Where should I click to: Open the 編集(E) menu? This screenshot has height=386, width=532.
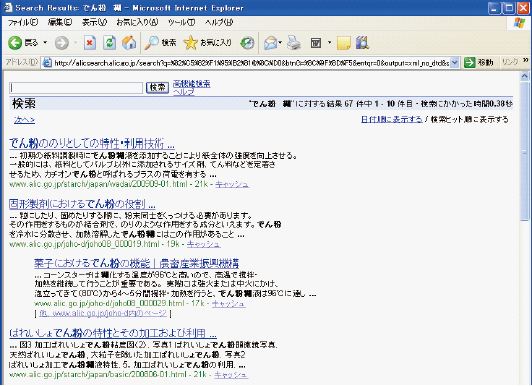click(60, 22)
